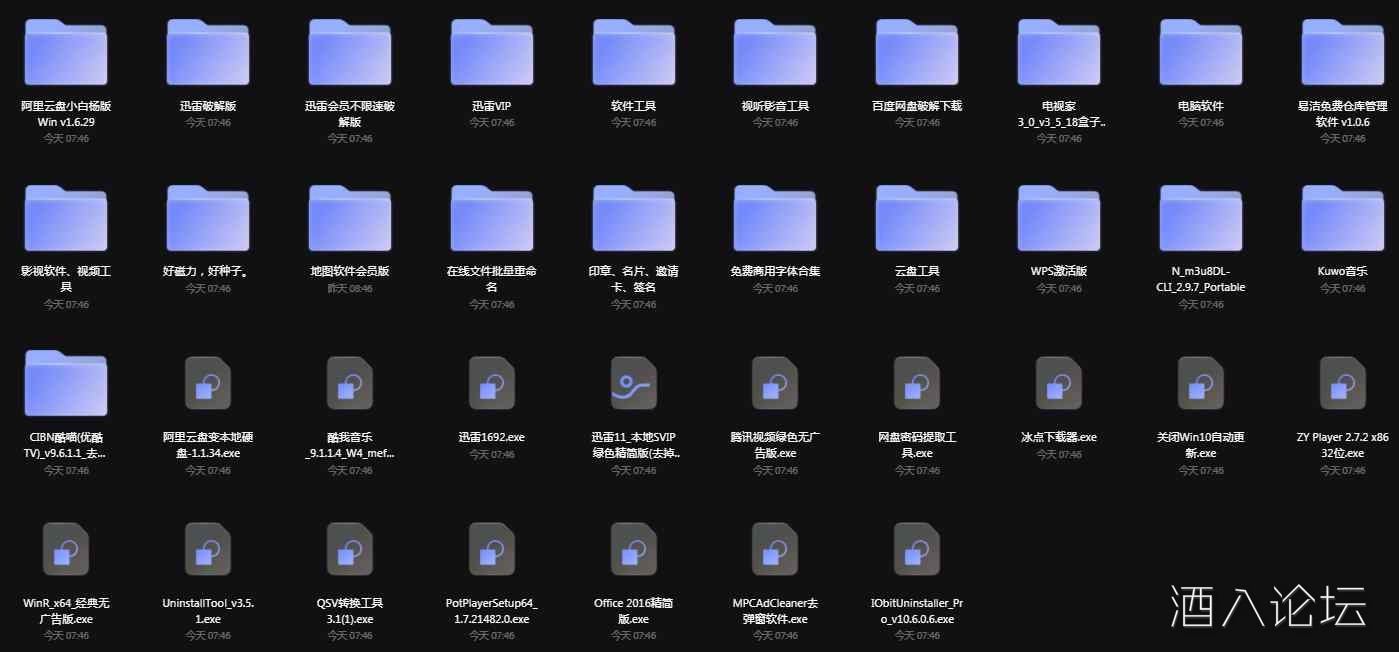The width and height of the screenshot is (1399, 652).
Task: Open the 阿里云盘小白羽版 Win v1.6.29 folder
Action: [65, 52]
